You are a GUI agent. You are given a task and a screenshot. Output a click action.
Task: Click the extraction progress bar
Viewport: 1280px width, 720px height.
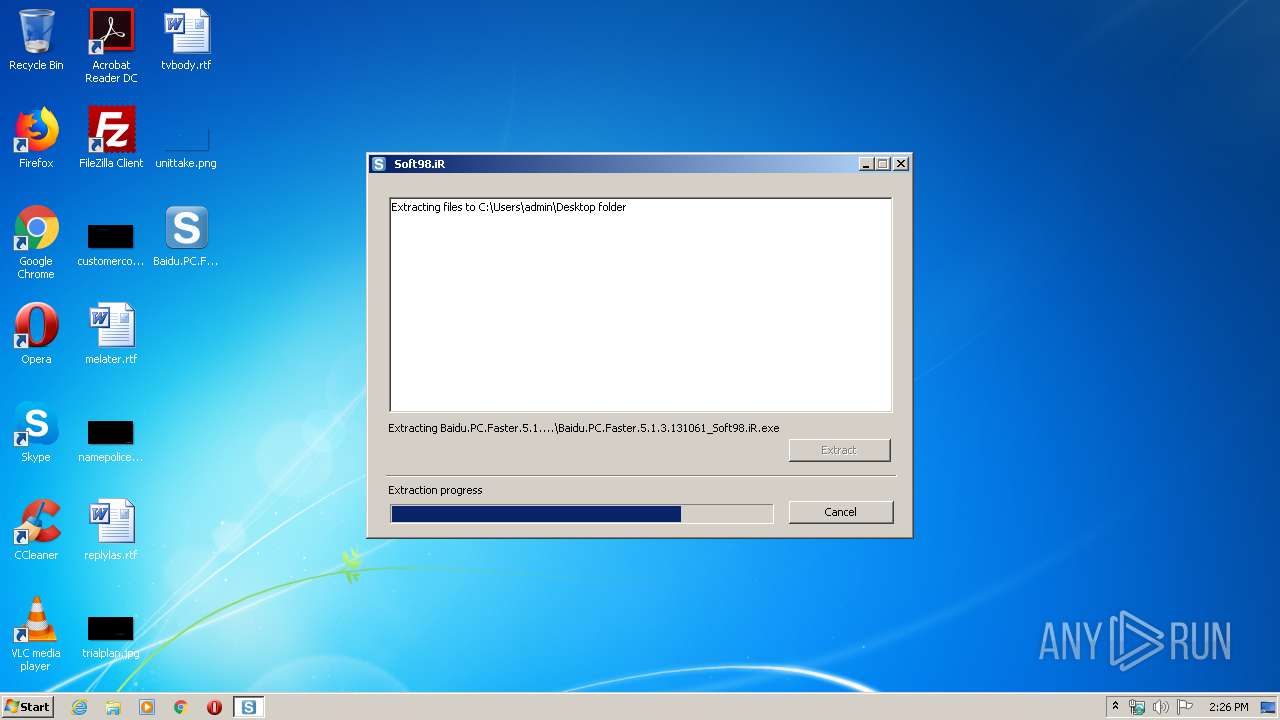coord(581,514)
